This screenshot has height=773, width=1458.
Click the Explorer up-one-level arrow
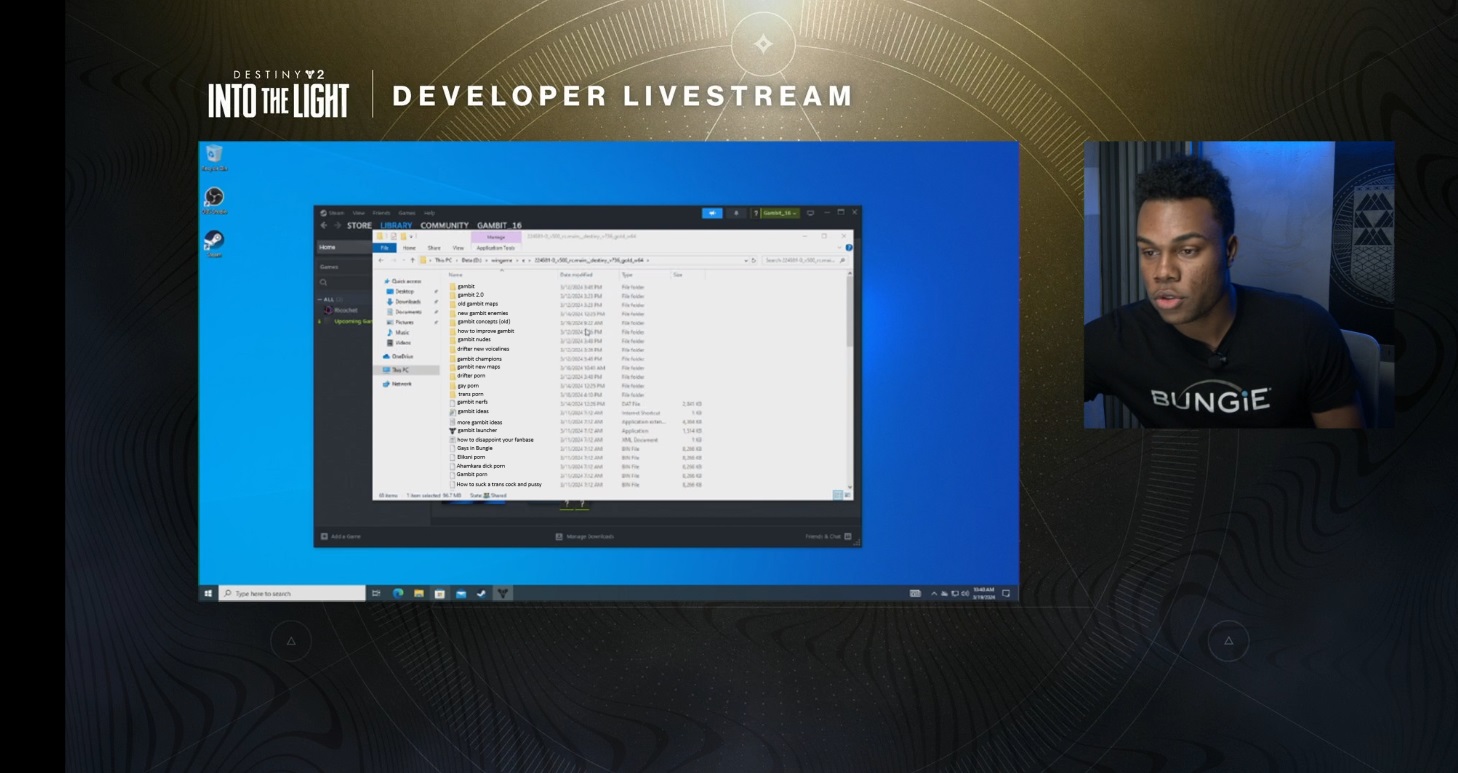tap(412, 260)
